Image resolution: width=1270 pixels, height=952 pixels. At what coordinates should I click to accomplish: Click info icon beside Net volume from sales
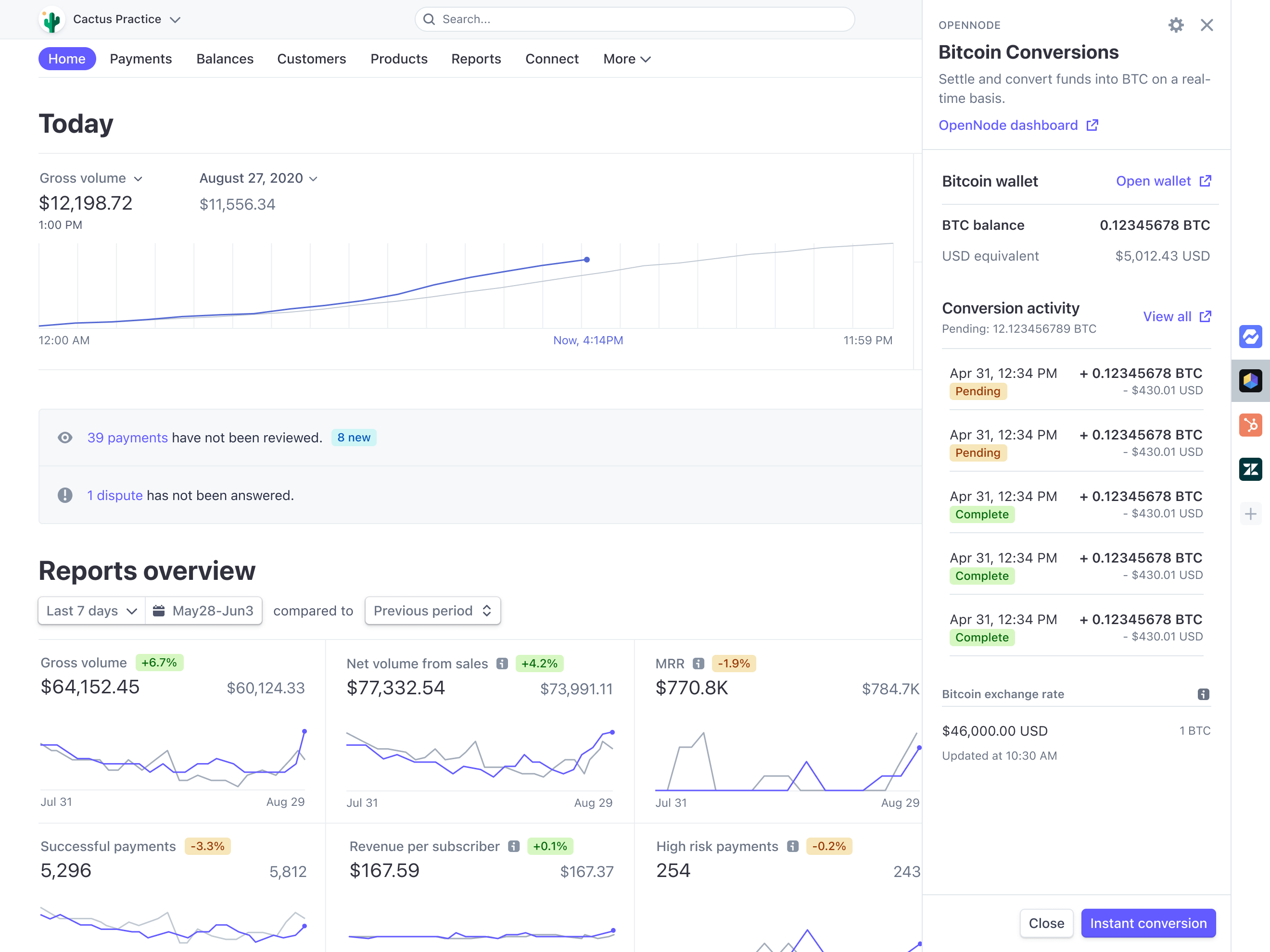[502, 664]
